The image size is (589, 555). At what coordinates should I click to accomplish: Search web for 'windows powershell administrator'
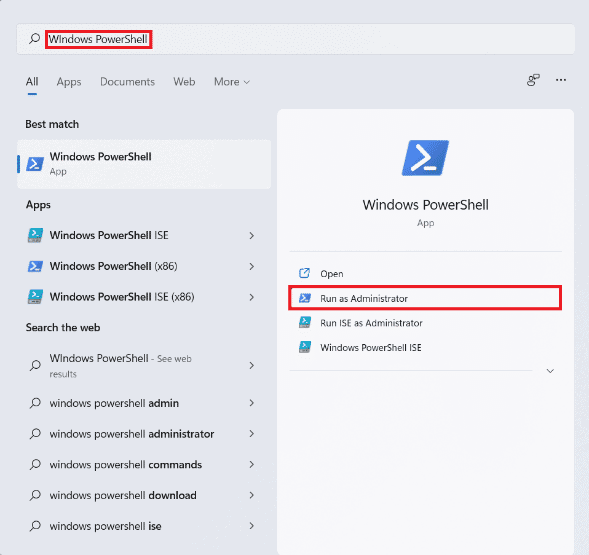click(132, 434)
